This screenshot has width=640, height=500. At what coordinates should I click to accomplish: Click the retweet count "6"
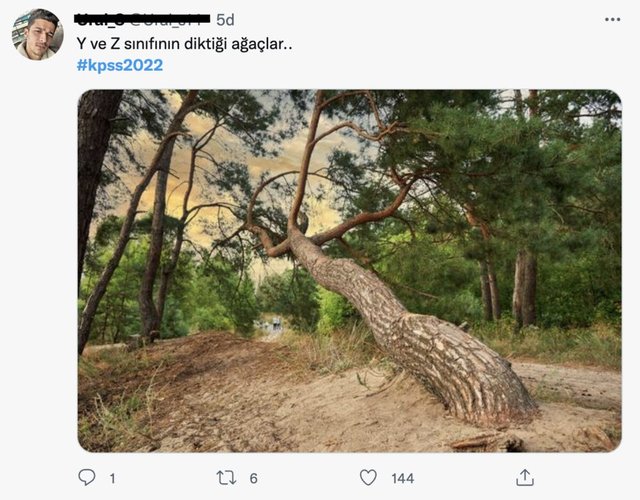tap(253, 479)
